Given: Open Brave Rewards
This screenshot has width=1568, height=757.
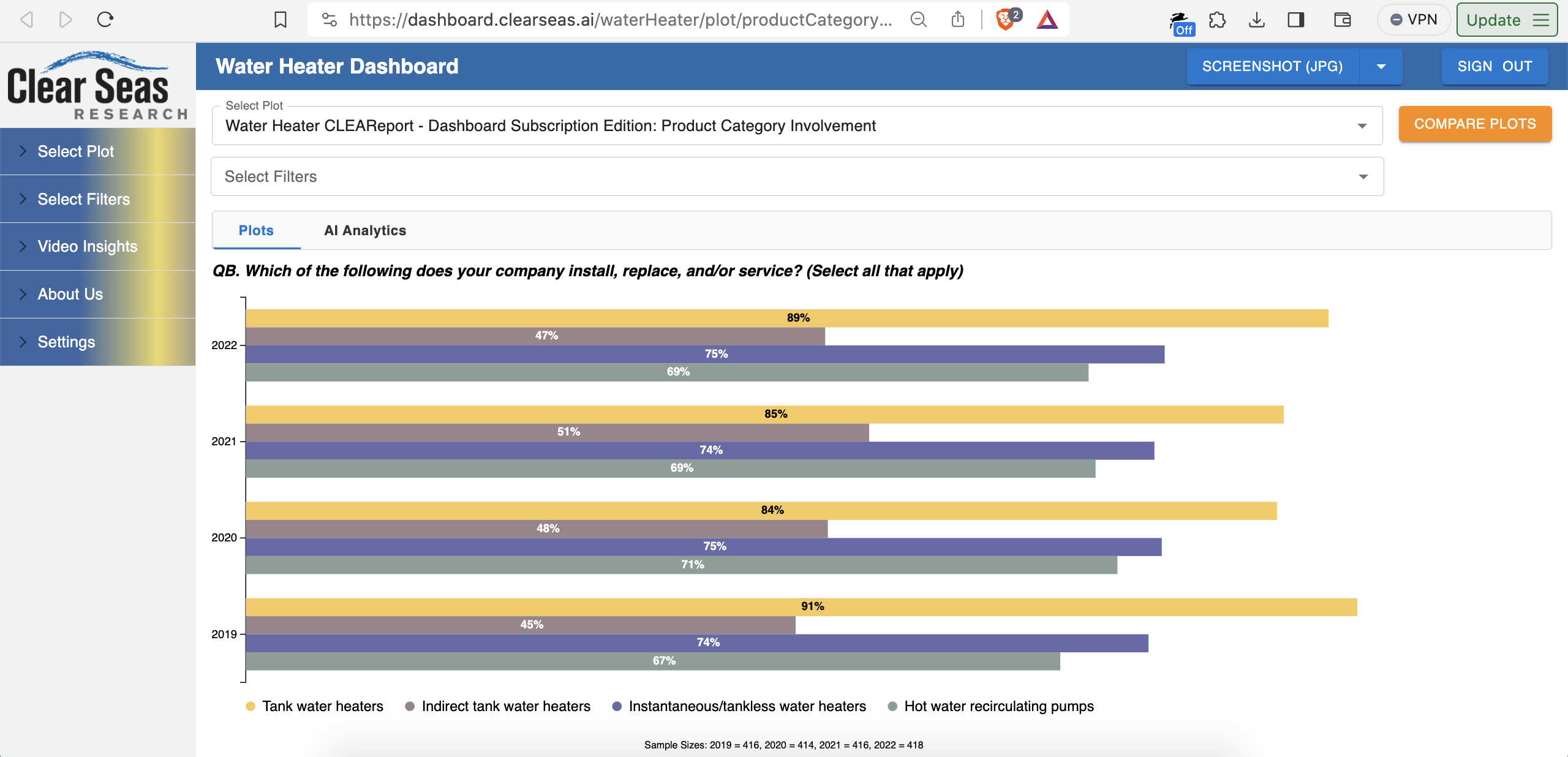Looking at the screenshot, I should [1047, 19].
